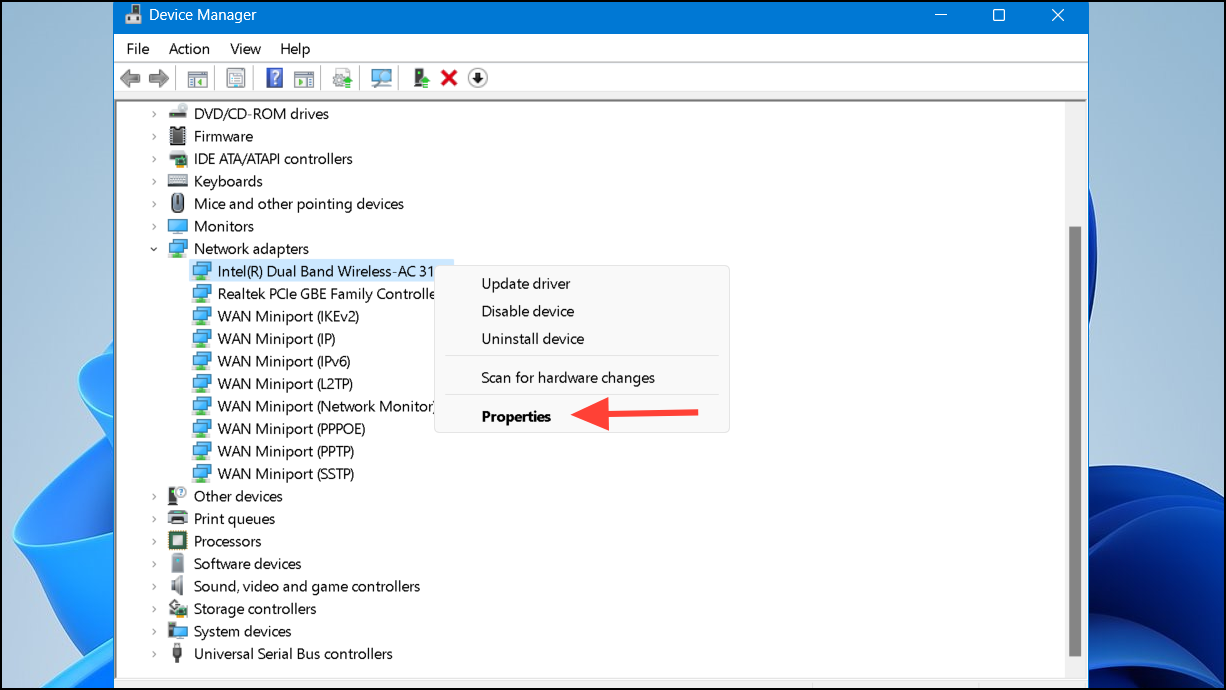Click the Universal Serial Bus controllers USB icon
Image resolution: width=1226 pixels, height=690 pixels.
click(178, 654)
